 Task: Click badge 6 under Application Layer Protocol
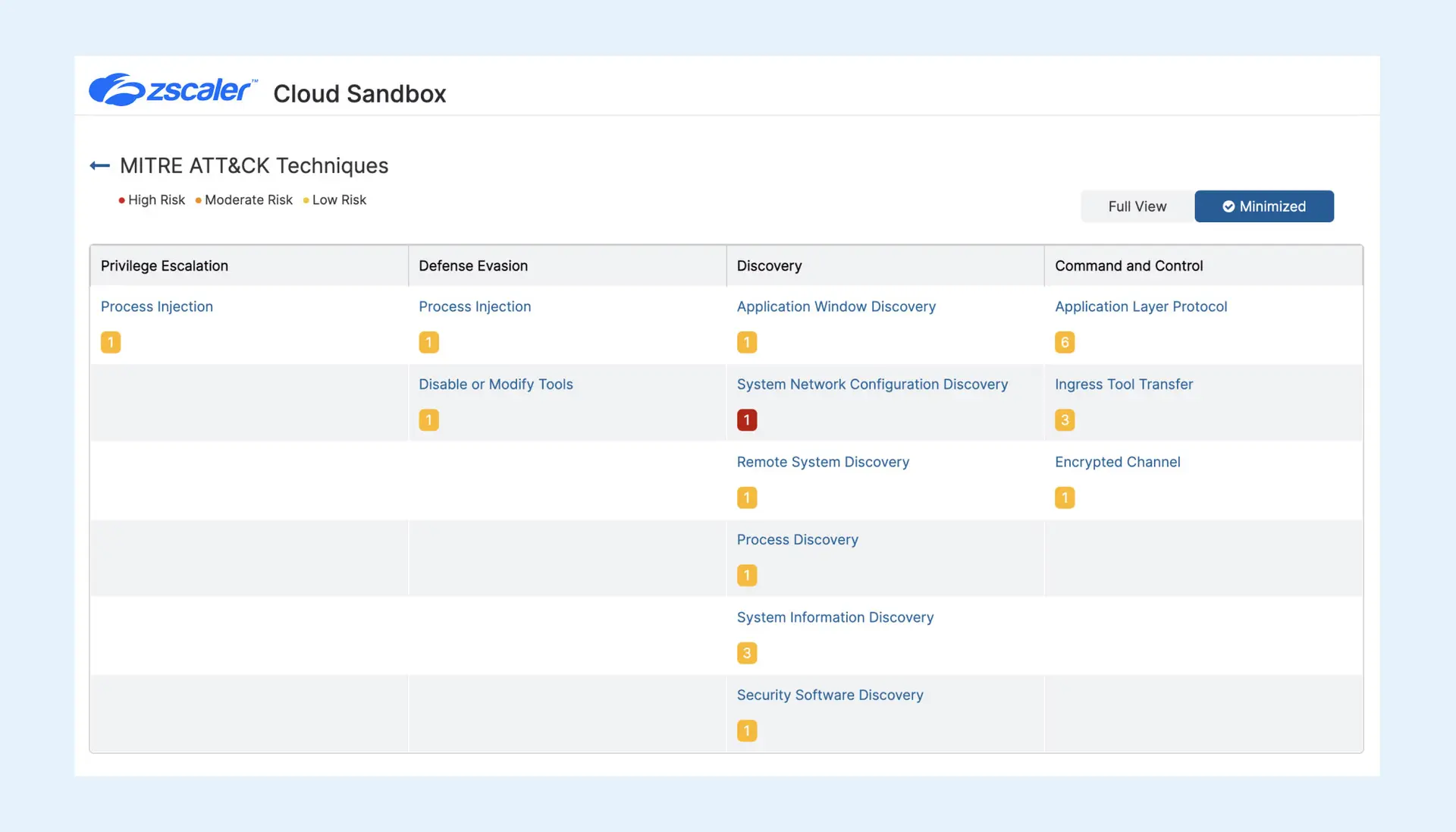pyautogui.click(x=1065, y=342)
